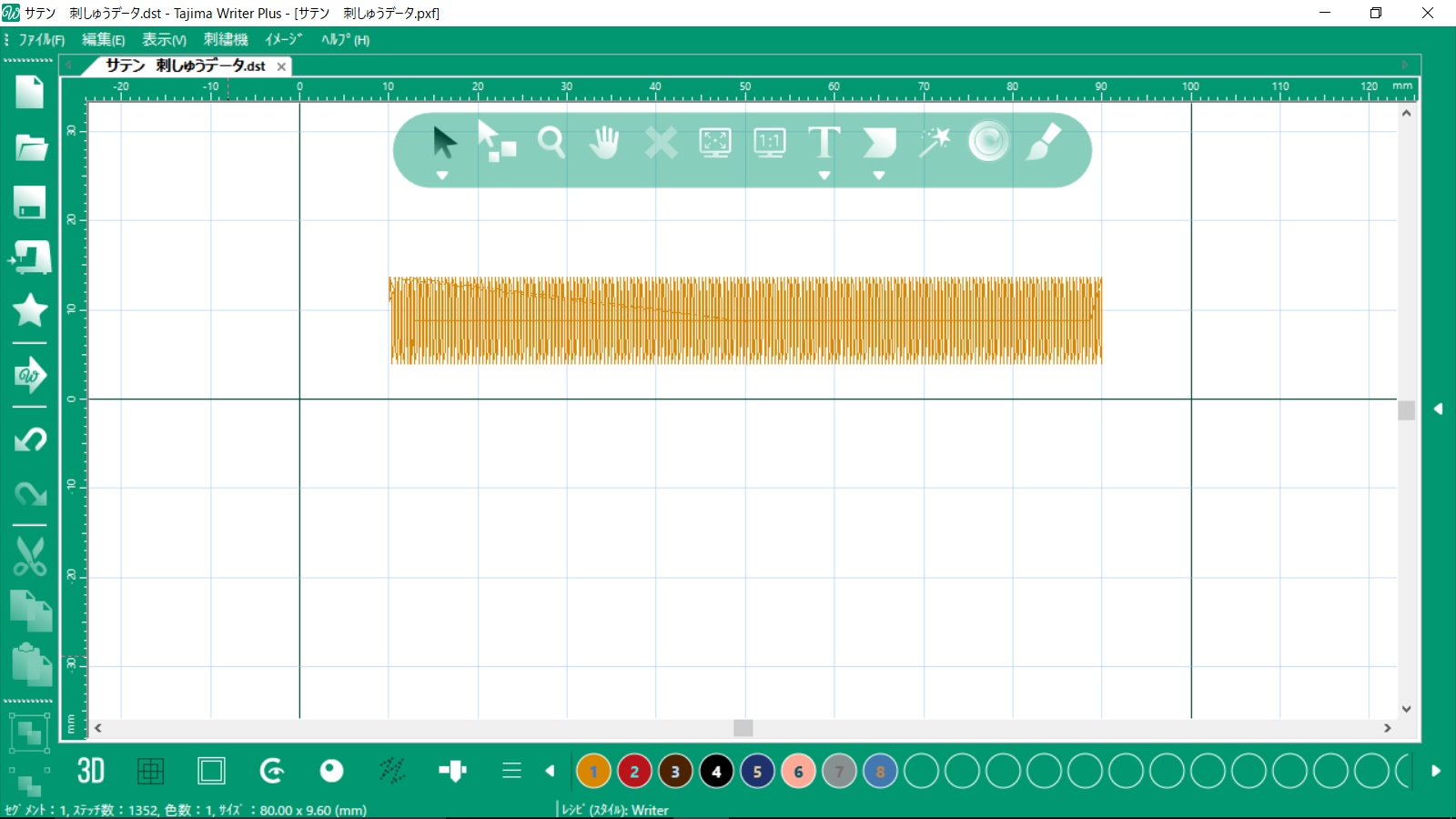1456x819 pixels.
Task: Activate the magic wand tool
Action: [934, 142]
